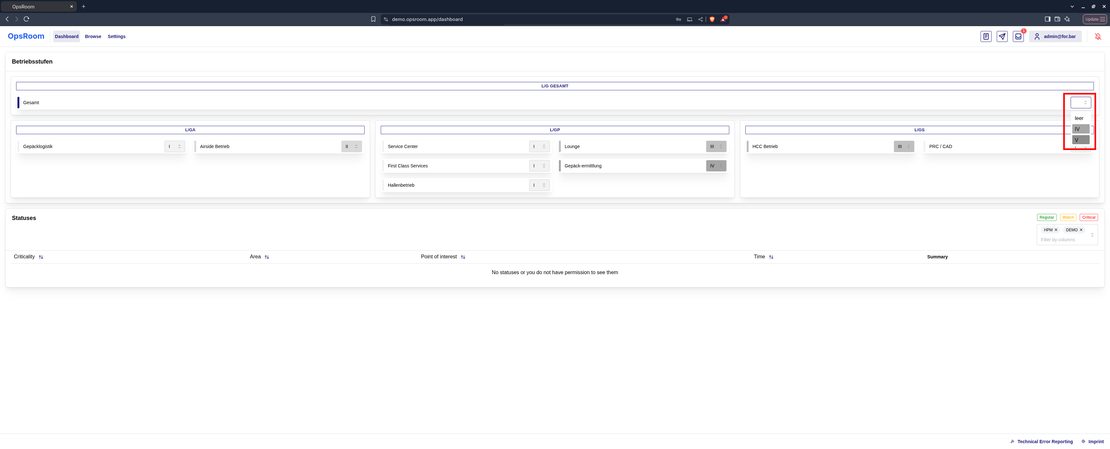Click the LIG GESAMT header bar
Viewport: 1110px width, 449px height.
[554, 86]
